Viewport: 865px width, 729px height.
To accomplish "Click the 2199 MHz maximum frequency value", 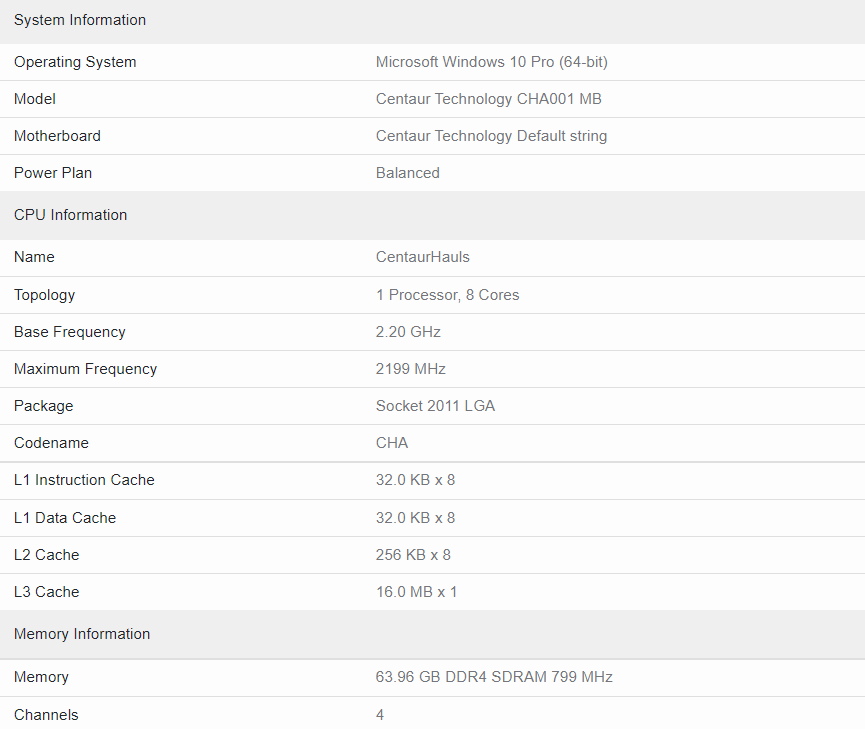I will click(410, 369).
